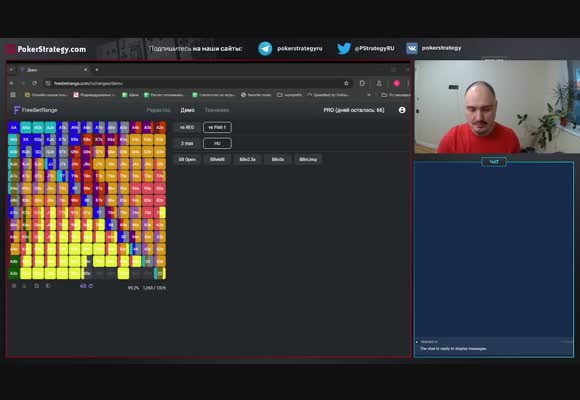The image size is (580, 400).
Task: Switch to the Демо tab
Action: (188, 110)
